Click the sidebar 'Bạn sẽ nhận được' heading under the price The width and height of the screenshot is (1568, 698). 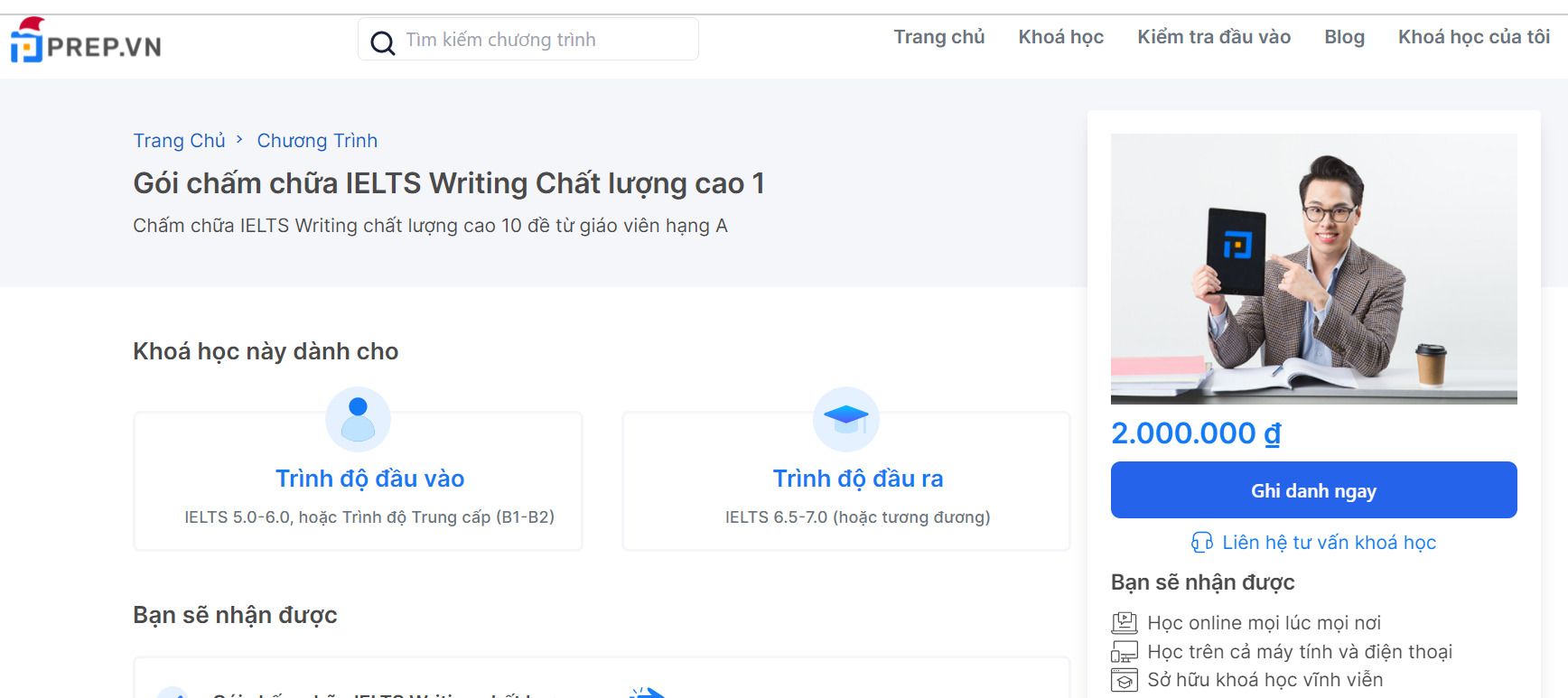pyautogui.click(x=1202, y=582)
